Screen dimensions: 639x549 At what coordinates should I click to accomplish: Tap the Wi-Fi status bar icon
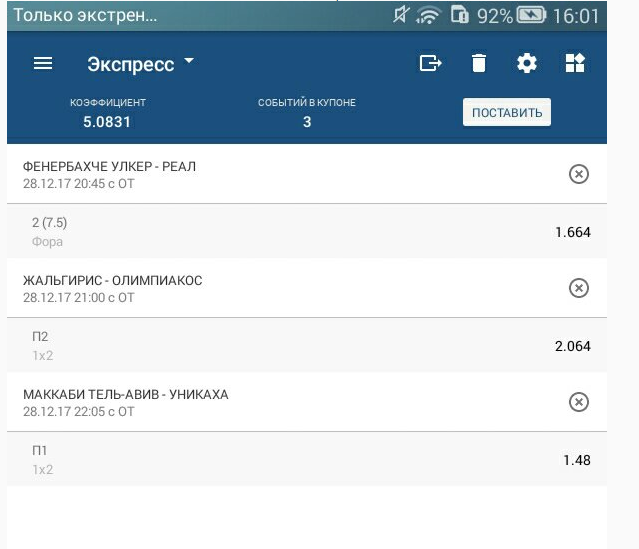tap(429, 15)
